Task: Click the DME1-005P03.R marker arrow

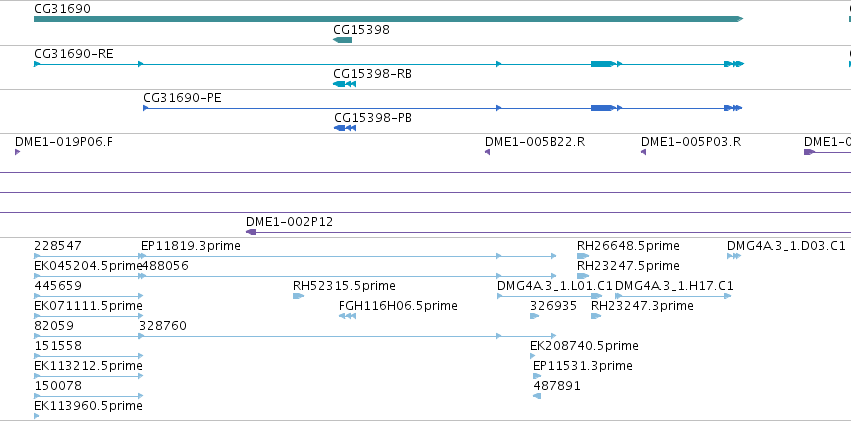Action: [643, 152]
